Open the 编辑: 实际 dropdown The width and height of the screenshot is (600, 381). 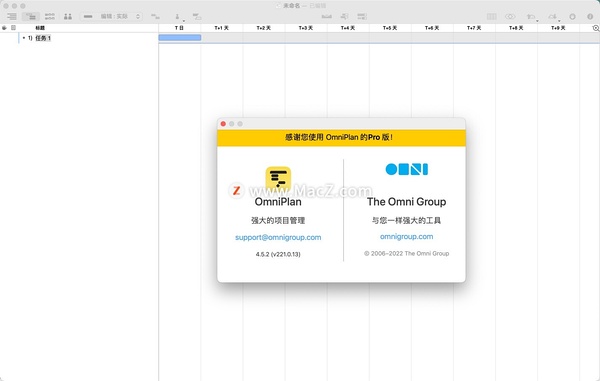pos(121,16)
